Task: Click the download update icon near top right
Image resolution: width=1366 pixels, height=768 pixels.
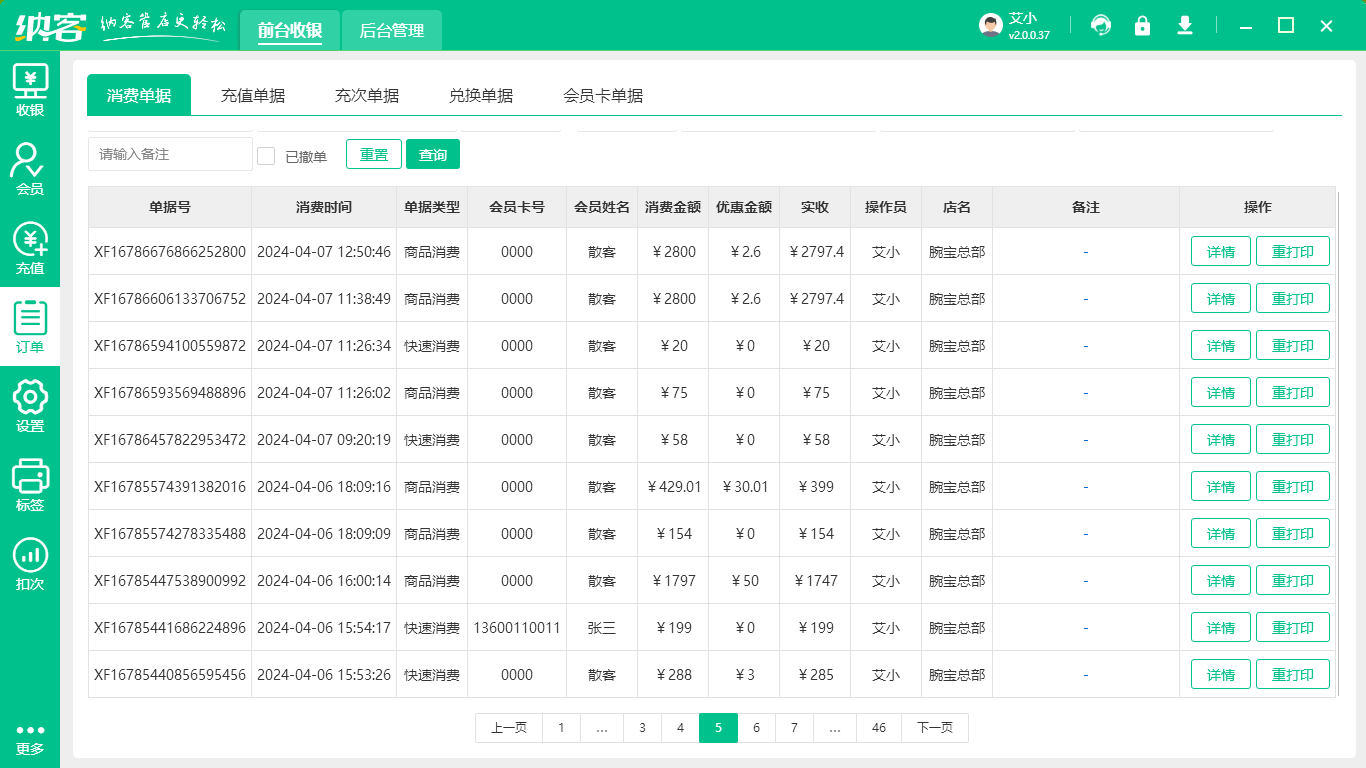Action: point(1185,25)
